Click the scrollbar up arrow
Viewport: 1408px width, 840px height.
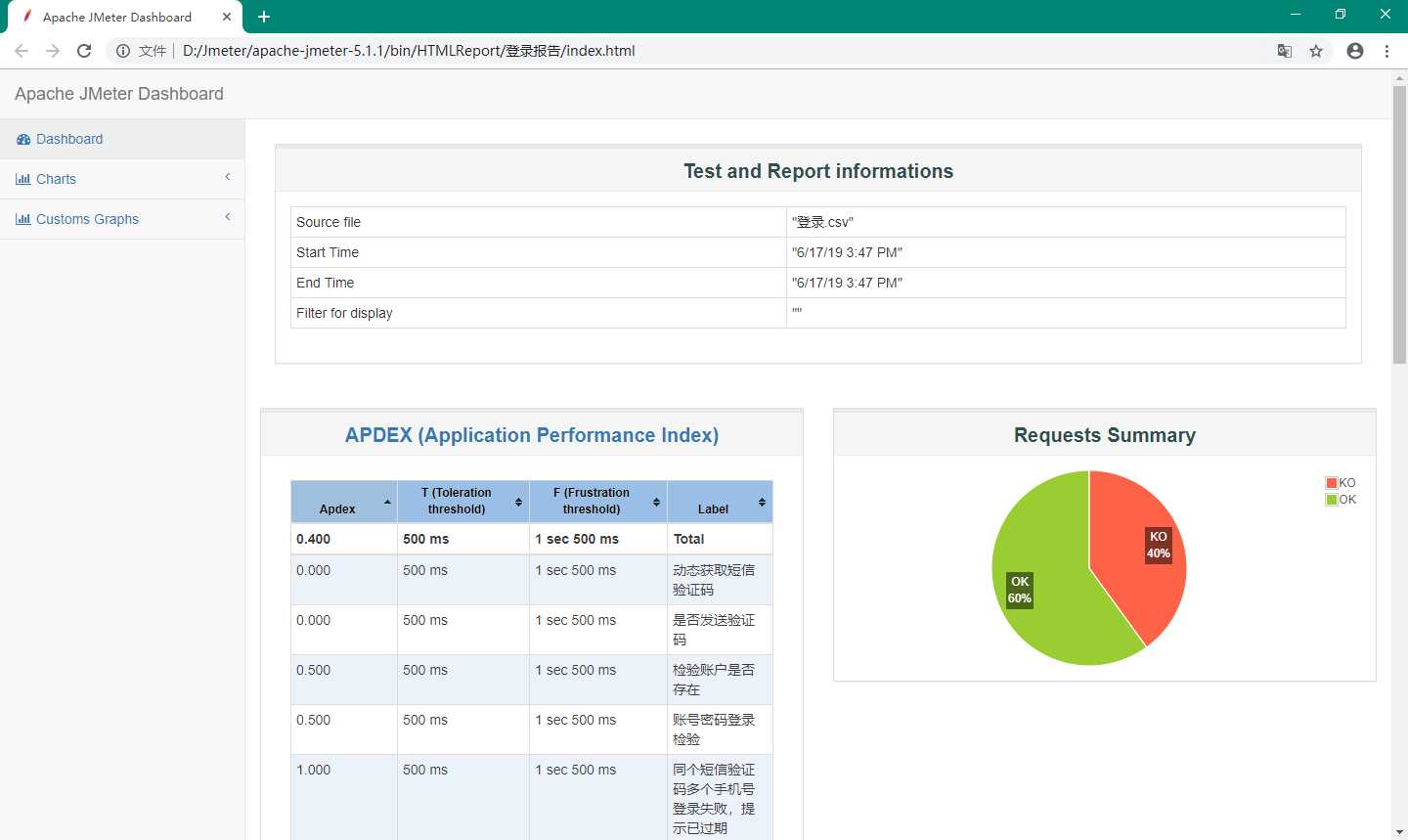[1399, 77]
